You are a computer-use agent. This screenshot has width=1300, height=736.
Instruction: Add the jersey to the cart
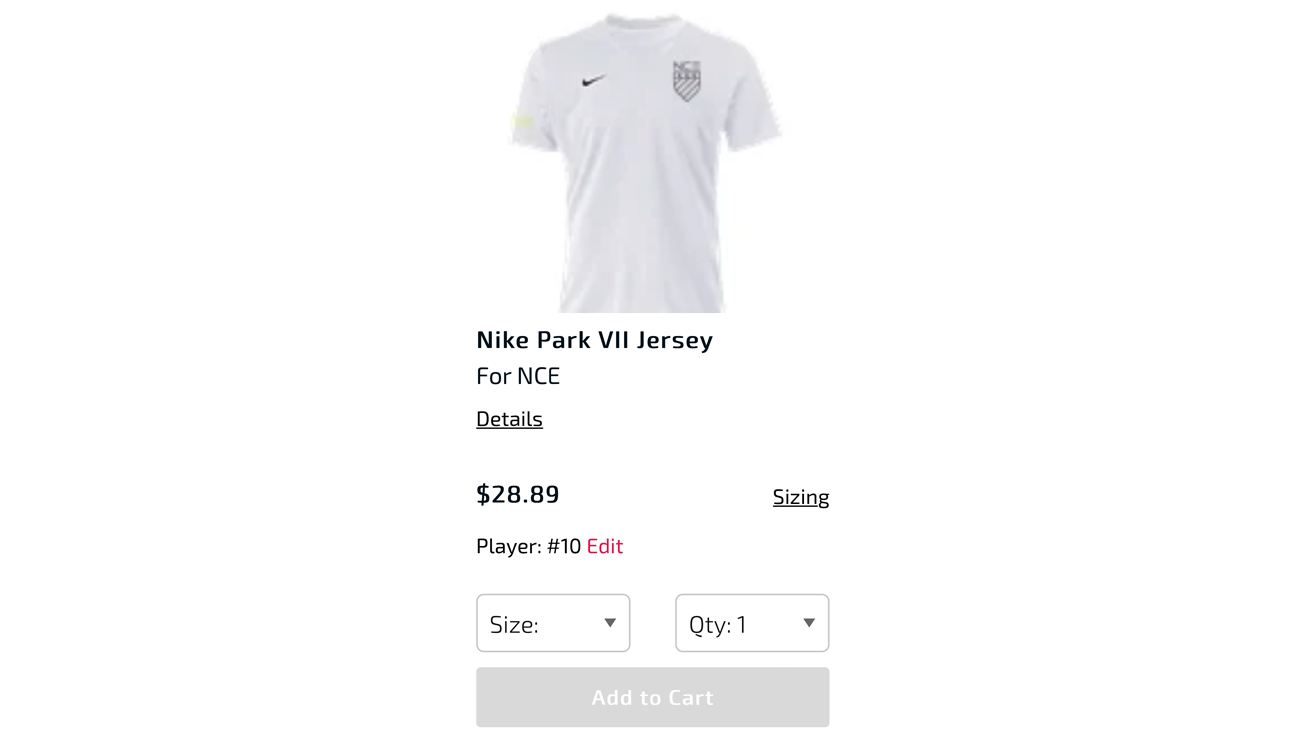(x=652, y=697)
